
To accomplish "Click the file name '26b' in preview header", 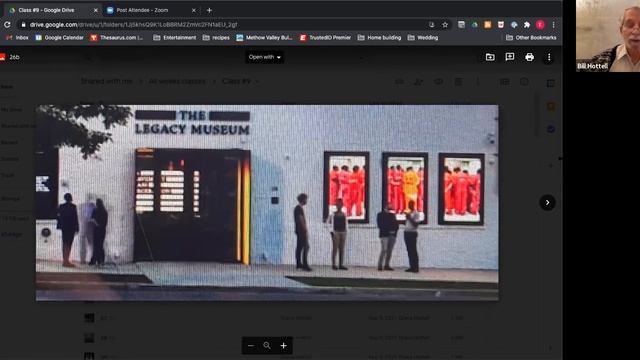I will pyautogui.click(x=14, y=57).
